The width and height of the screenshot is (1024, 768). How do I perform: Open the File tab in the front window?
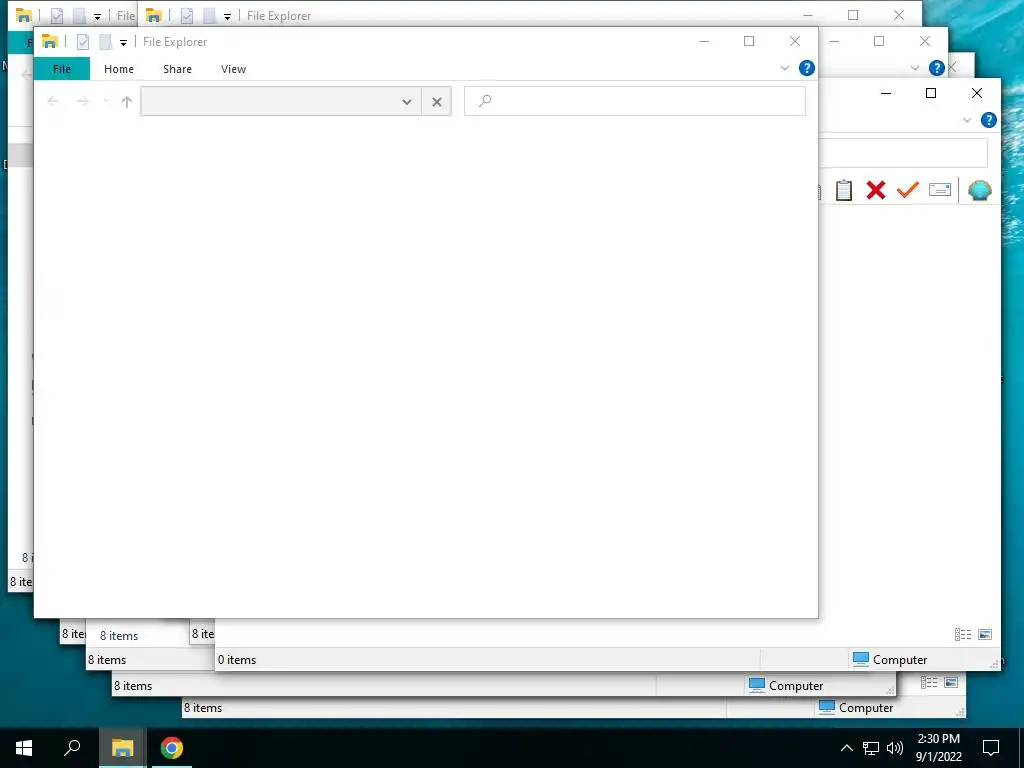tap(61, 69)
